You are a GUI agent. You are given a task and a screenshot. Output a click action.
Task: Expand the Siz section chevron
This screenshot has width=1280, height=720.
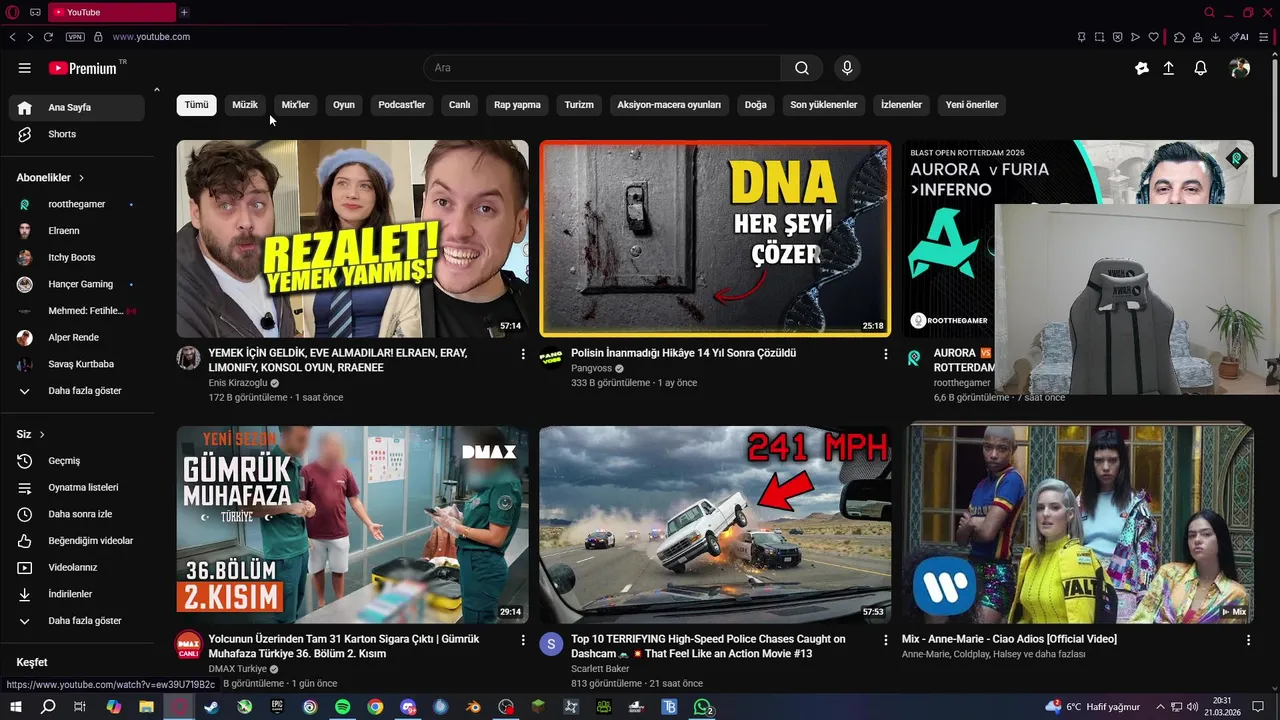[42, 435]
